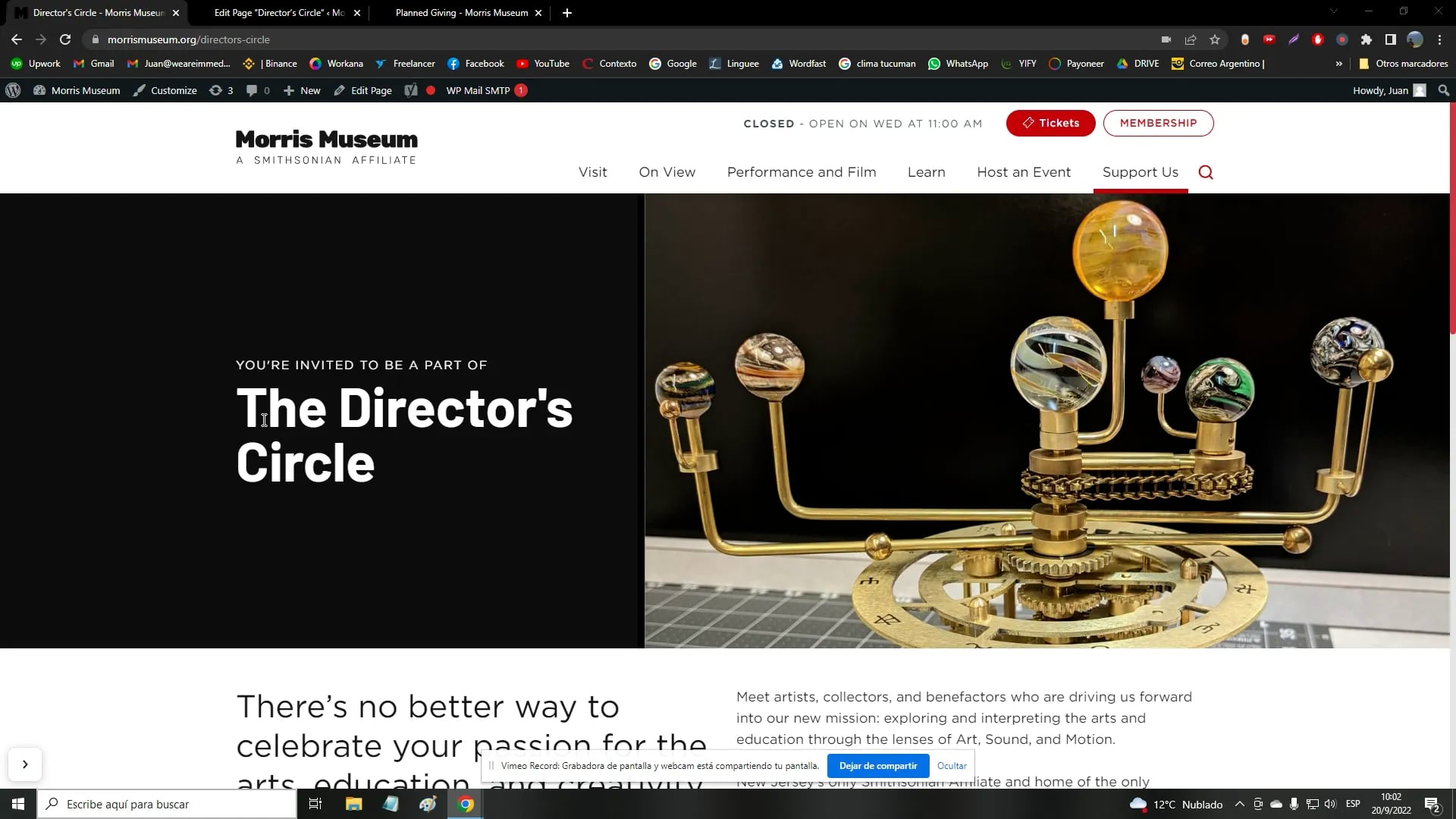Click the share page icon in address bar
This screenshot has height=819, width=1456.
pyautogui.click(x=1191, y=39)
